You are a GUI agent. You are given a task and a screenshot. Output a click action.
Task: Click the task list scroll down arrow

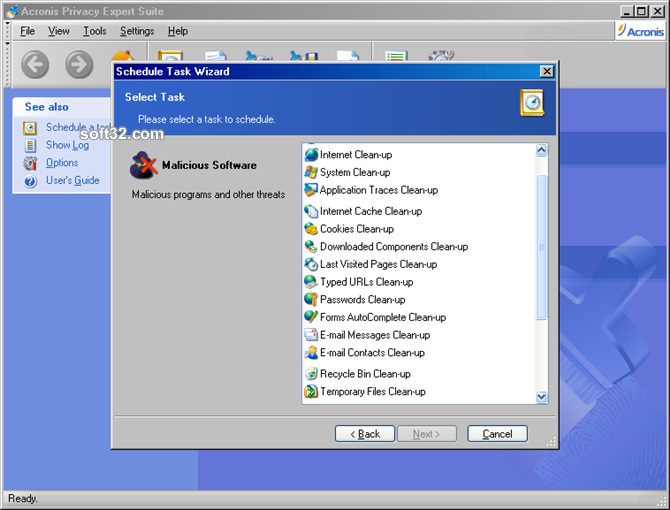[x=541, y=397]
